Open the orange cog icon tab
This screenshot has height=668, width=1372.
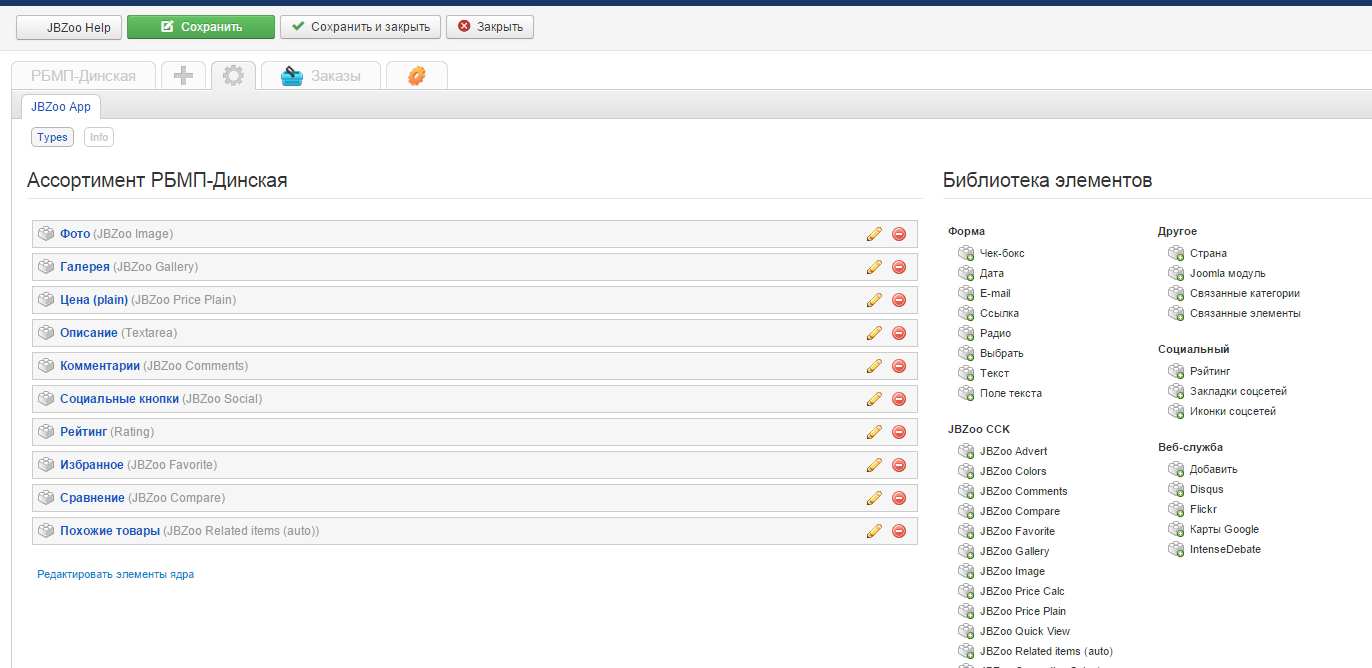(x=416, y=76)
